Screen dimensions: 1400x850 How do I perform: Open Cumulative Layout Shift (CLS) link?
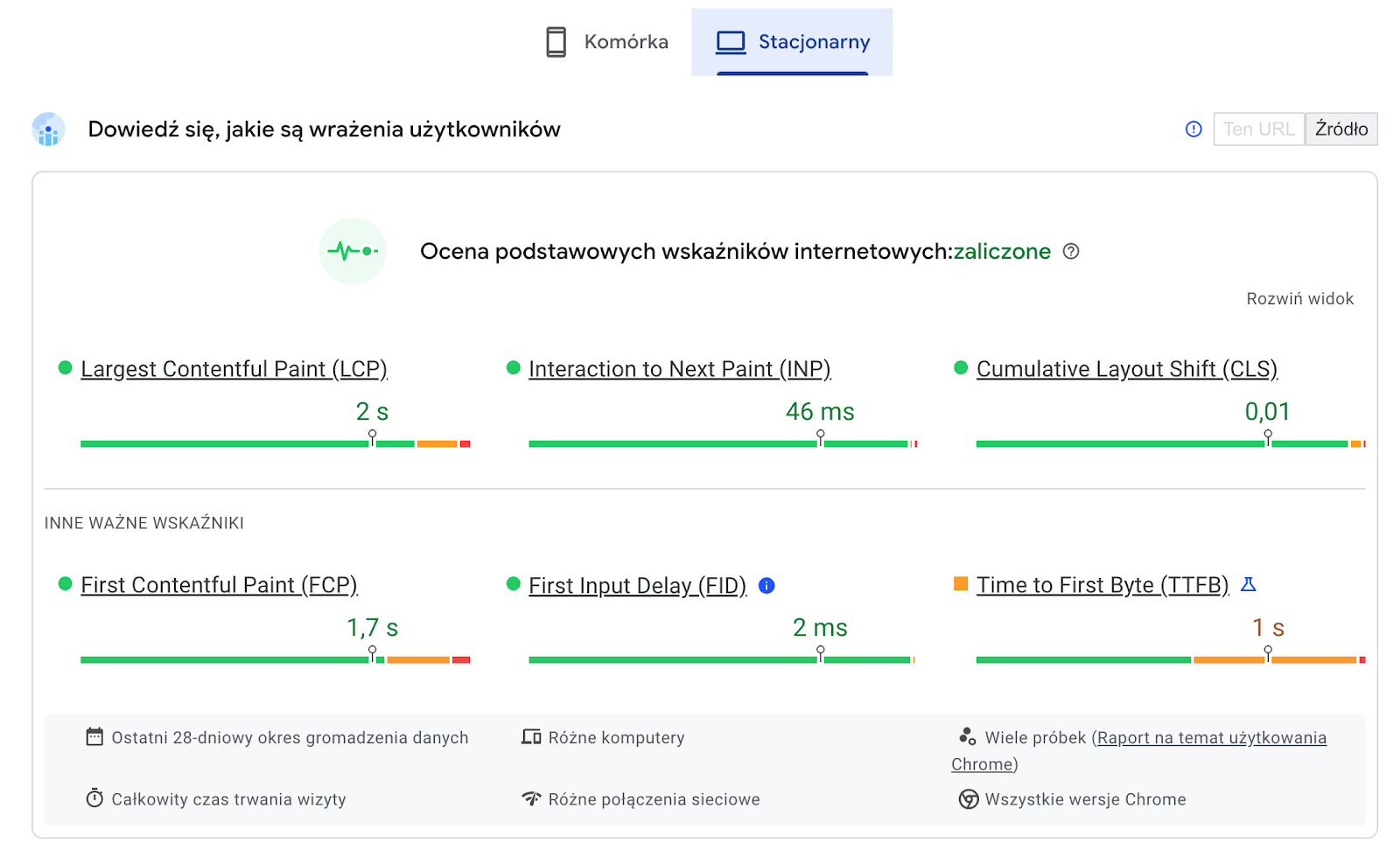coord(1127,369)
